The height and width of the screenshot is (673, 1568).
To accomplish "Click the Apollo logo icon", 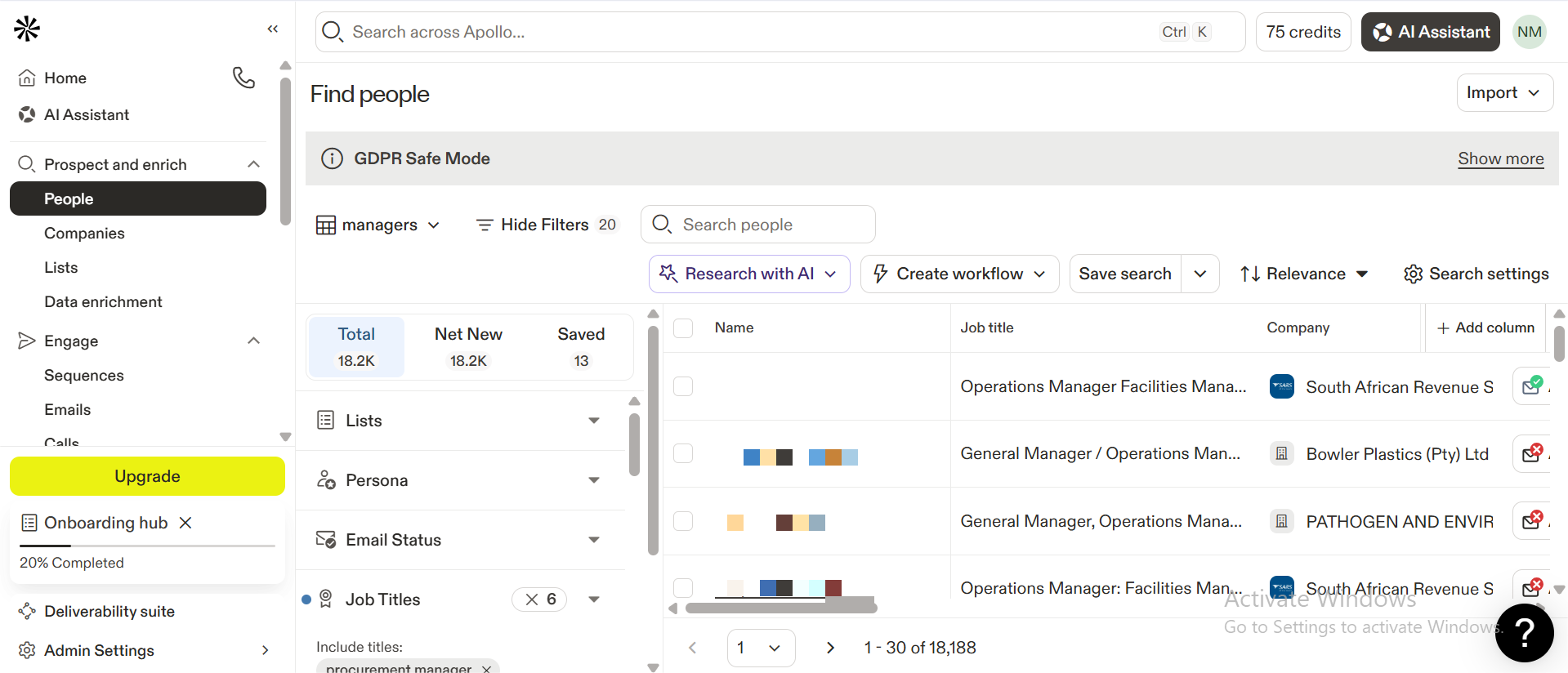I will (27, 29).
